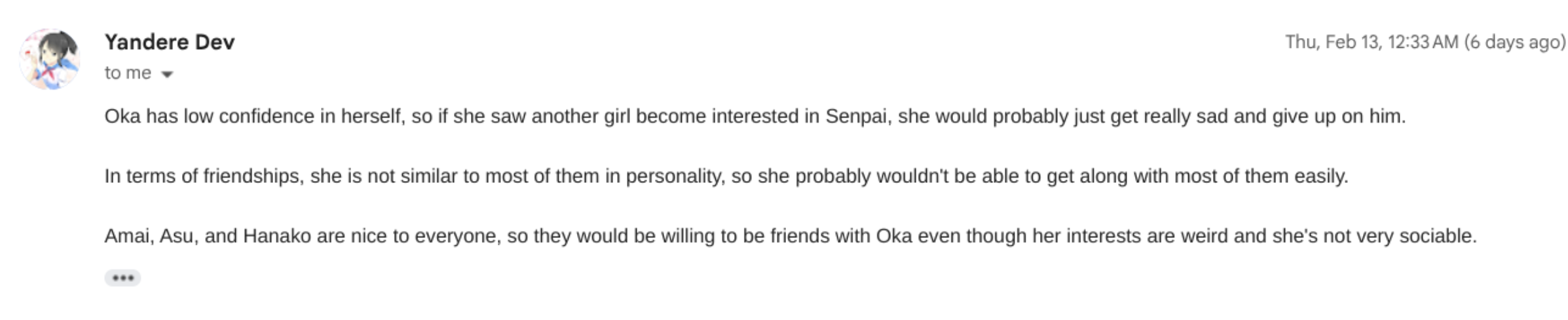Image resolution: width=1568 pixels, height=320 pixels.
Task: Click the time "12:33 AM" in the header
Action: click(1423, 42)
